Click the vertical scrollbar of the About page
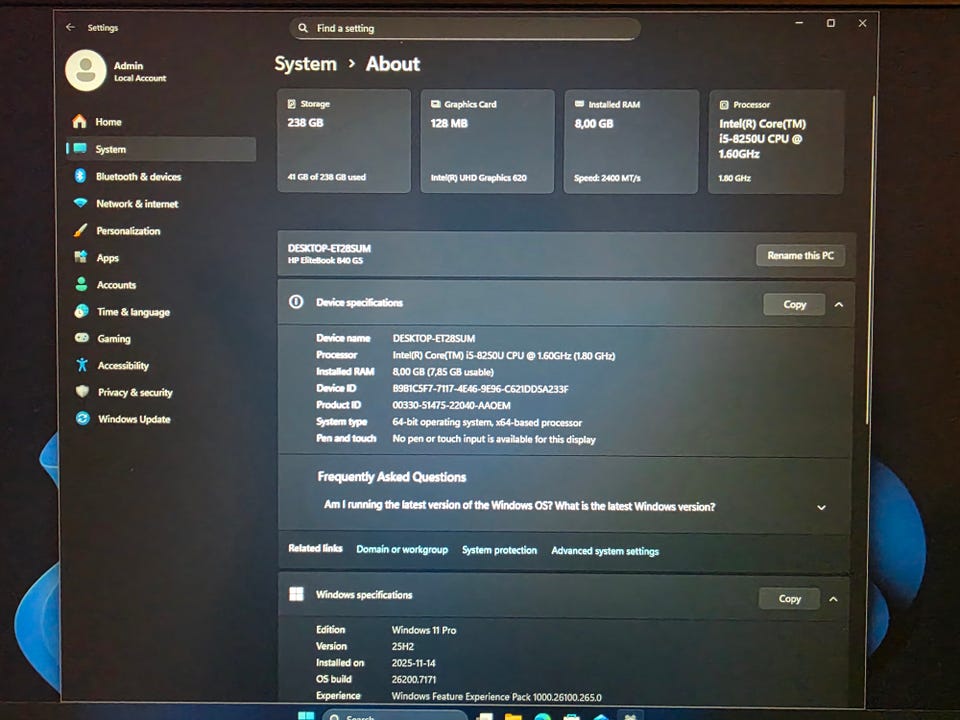This screenshot has height=720, width=960. point(869,260)
